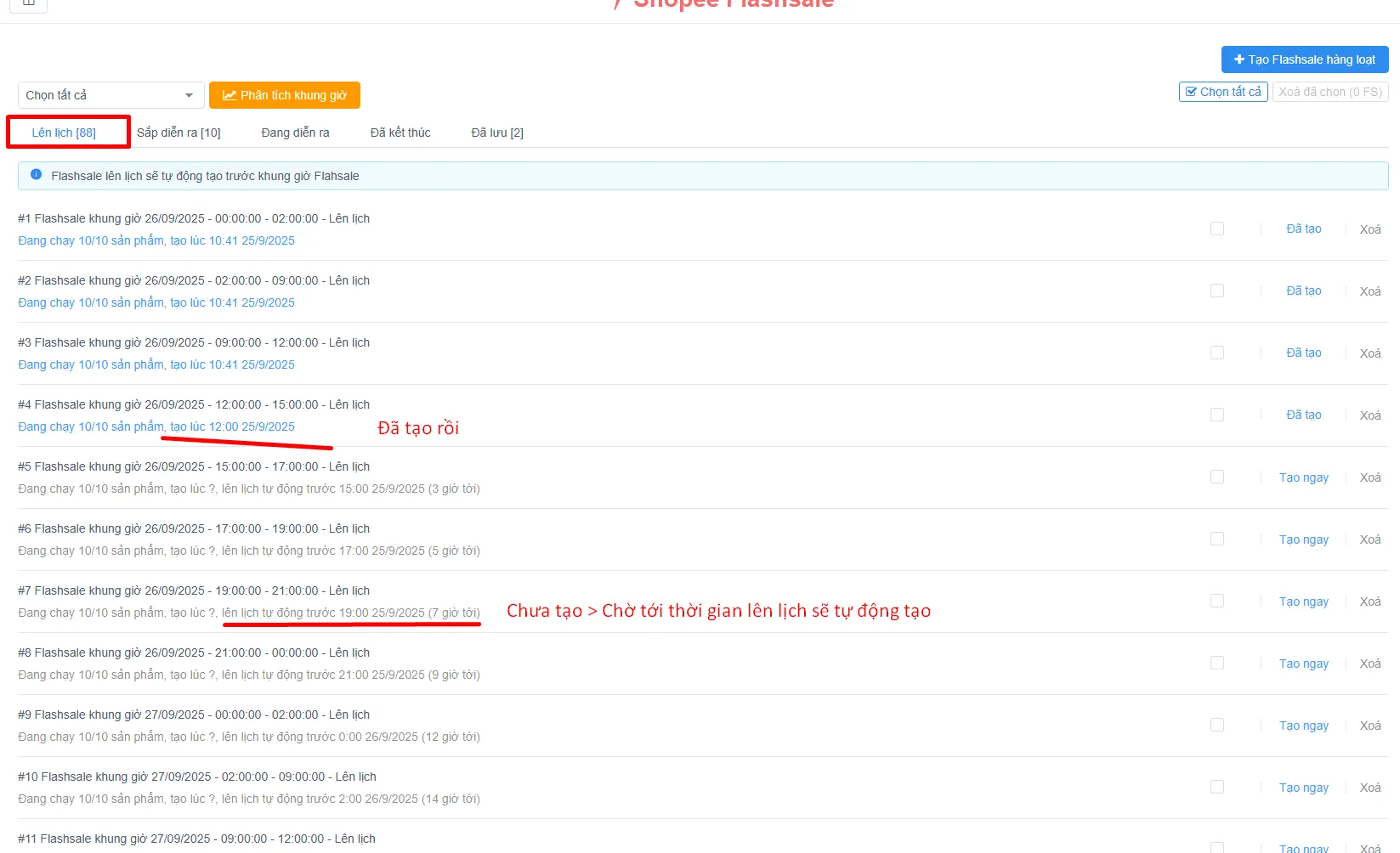Click "Xoá" for Flashsale #8
This screenshot has height=853, width=1400.
[x=1369, y=664]
